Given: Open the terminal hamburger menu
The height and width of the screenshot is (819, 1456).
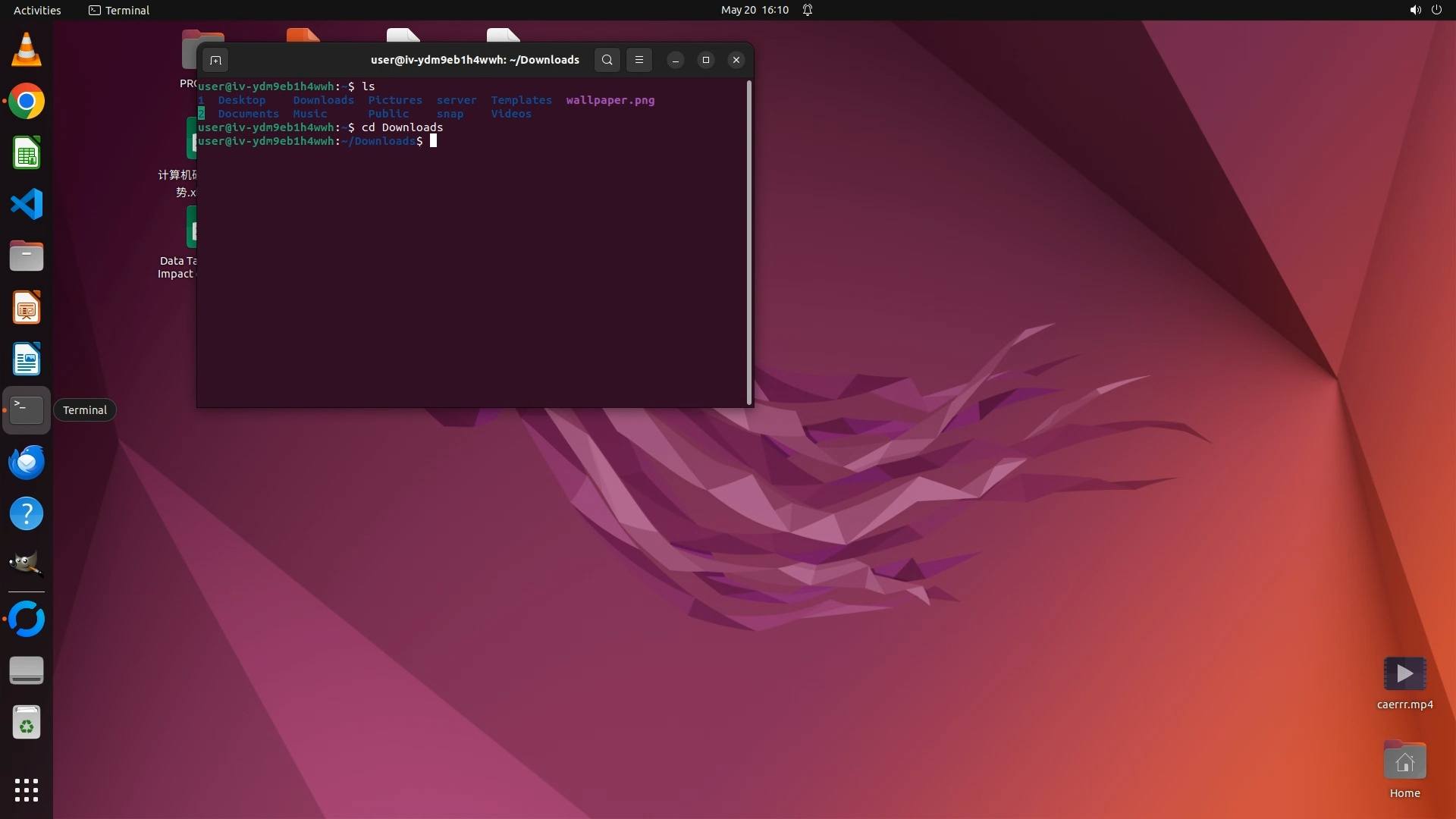Looking at the screenshot, I should [x=639, y=60].
